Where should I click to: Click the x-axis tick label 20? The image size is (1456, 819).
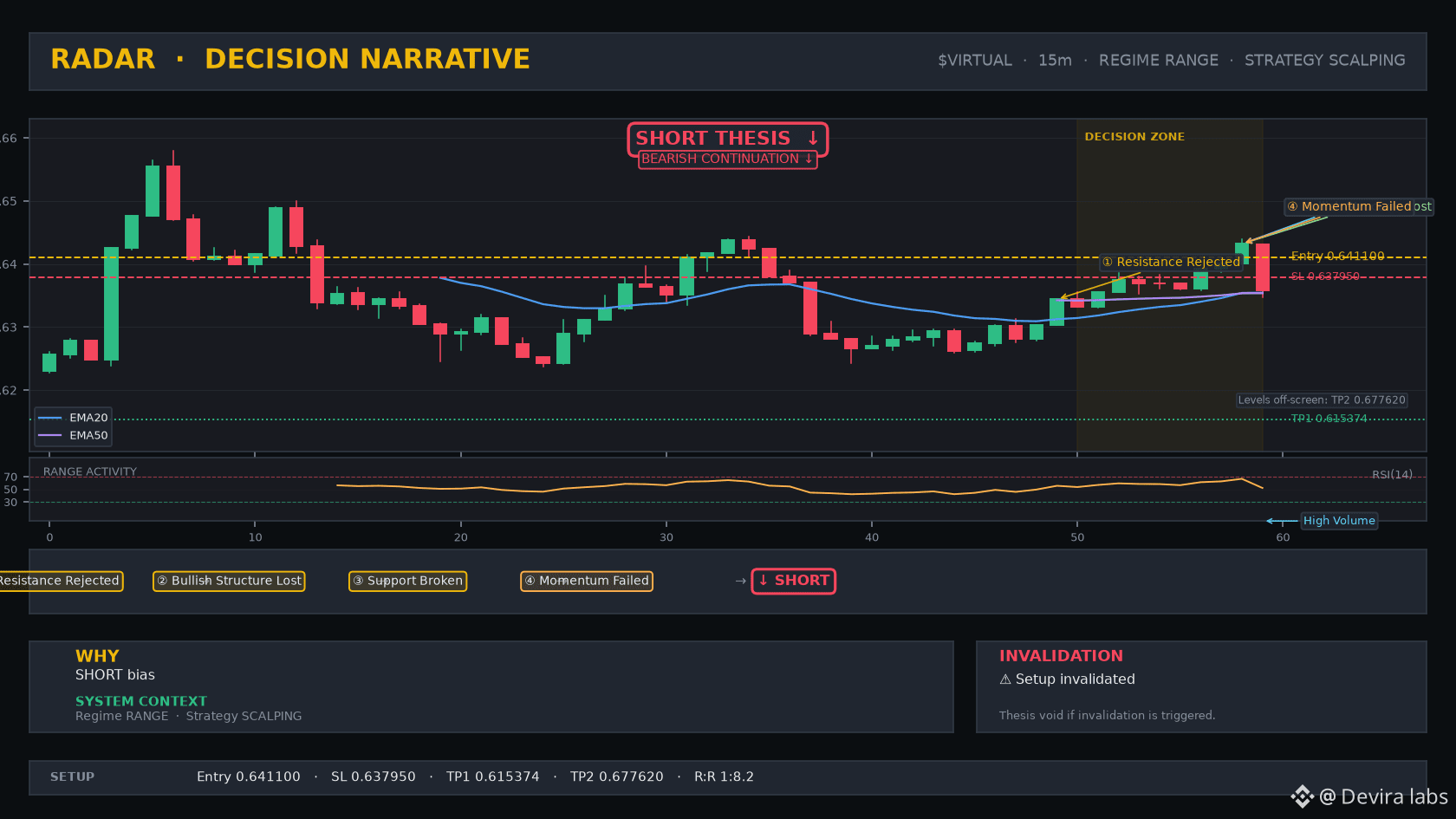tap(461, 537)
